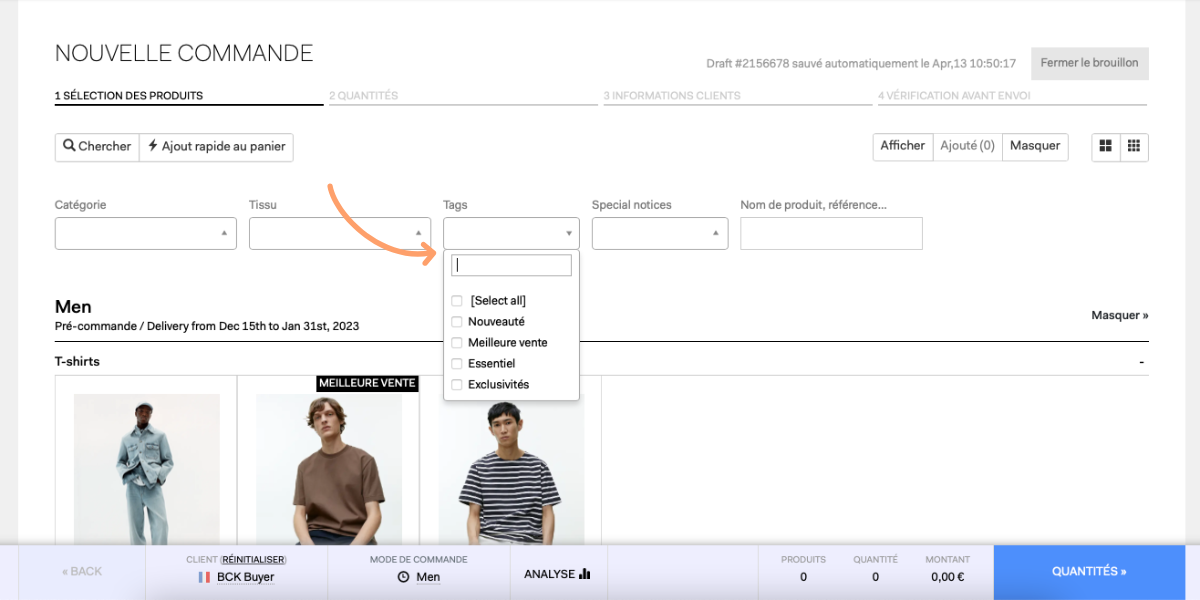Open the brown T-shirt product thumbnail
The height and width of the screenshot is (600, 1200).
tap(329, 469)
